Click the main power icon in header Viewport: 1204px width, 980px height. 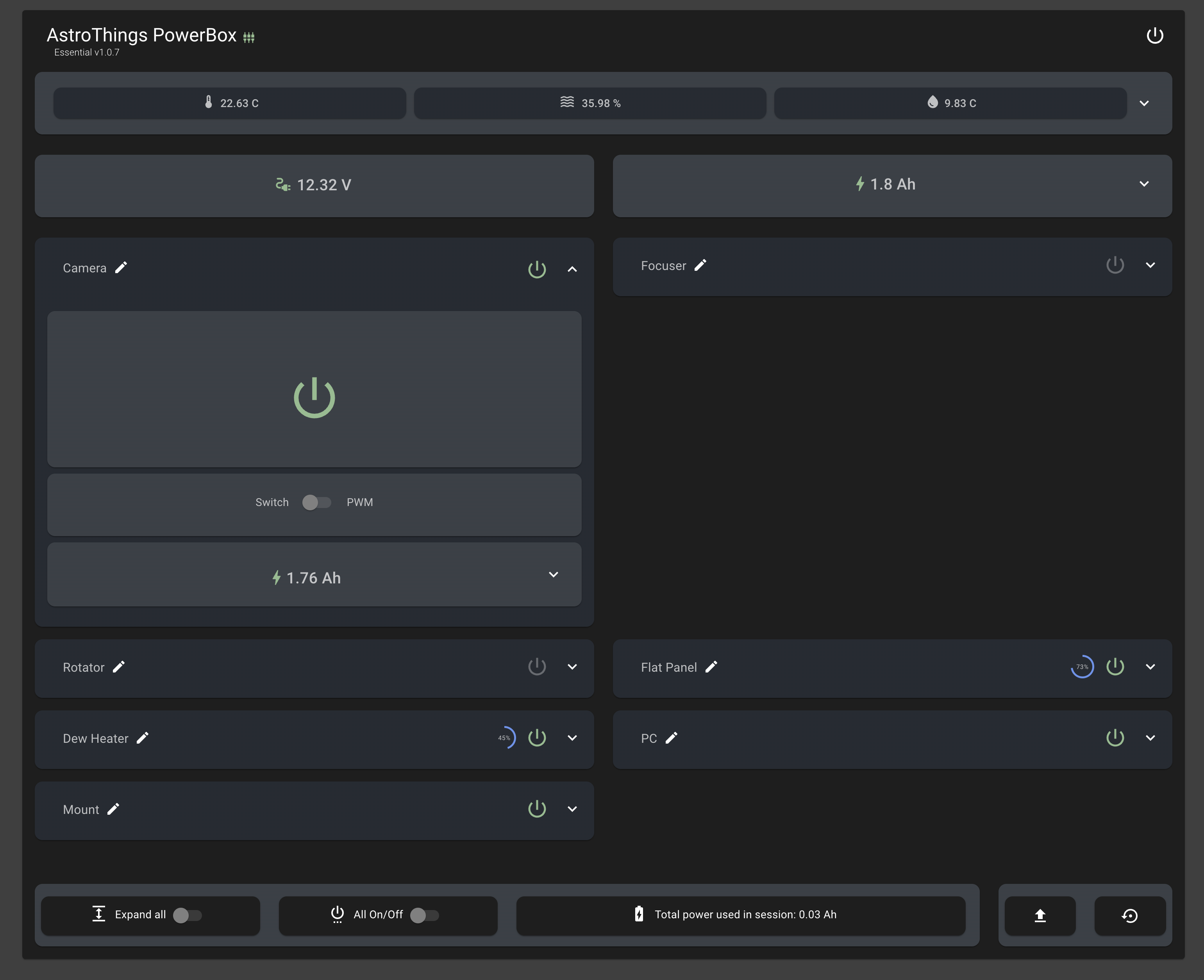click(1154, 36)
